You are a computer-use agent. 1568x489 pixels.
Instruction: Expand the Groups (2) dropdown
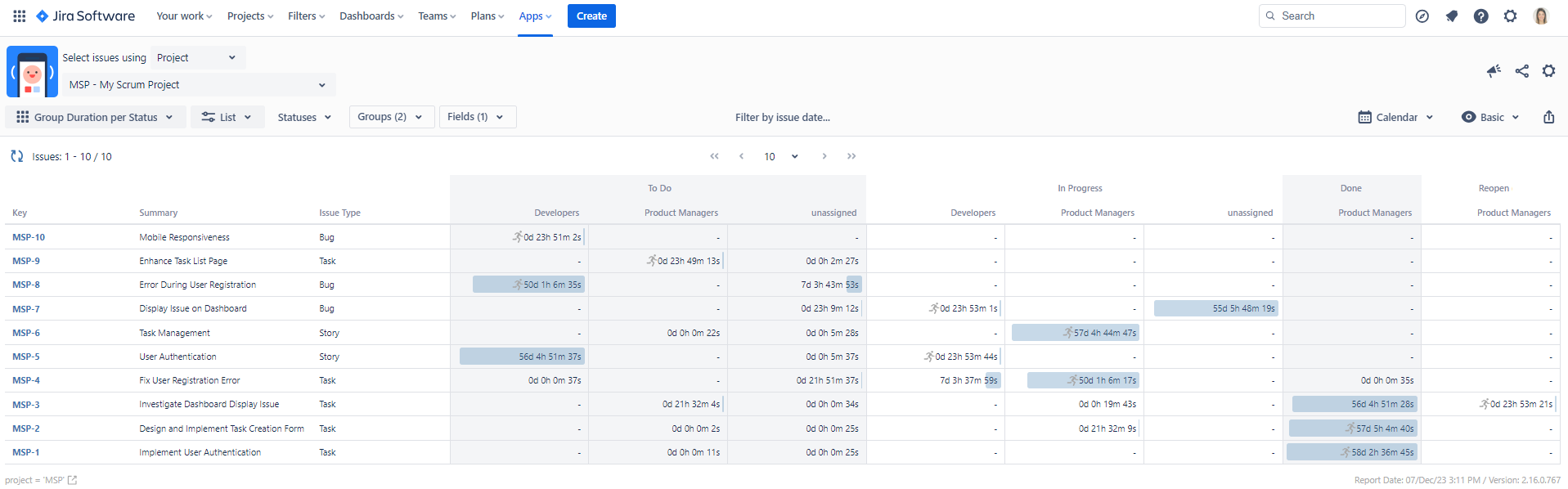(389, 117)
